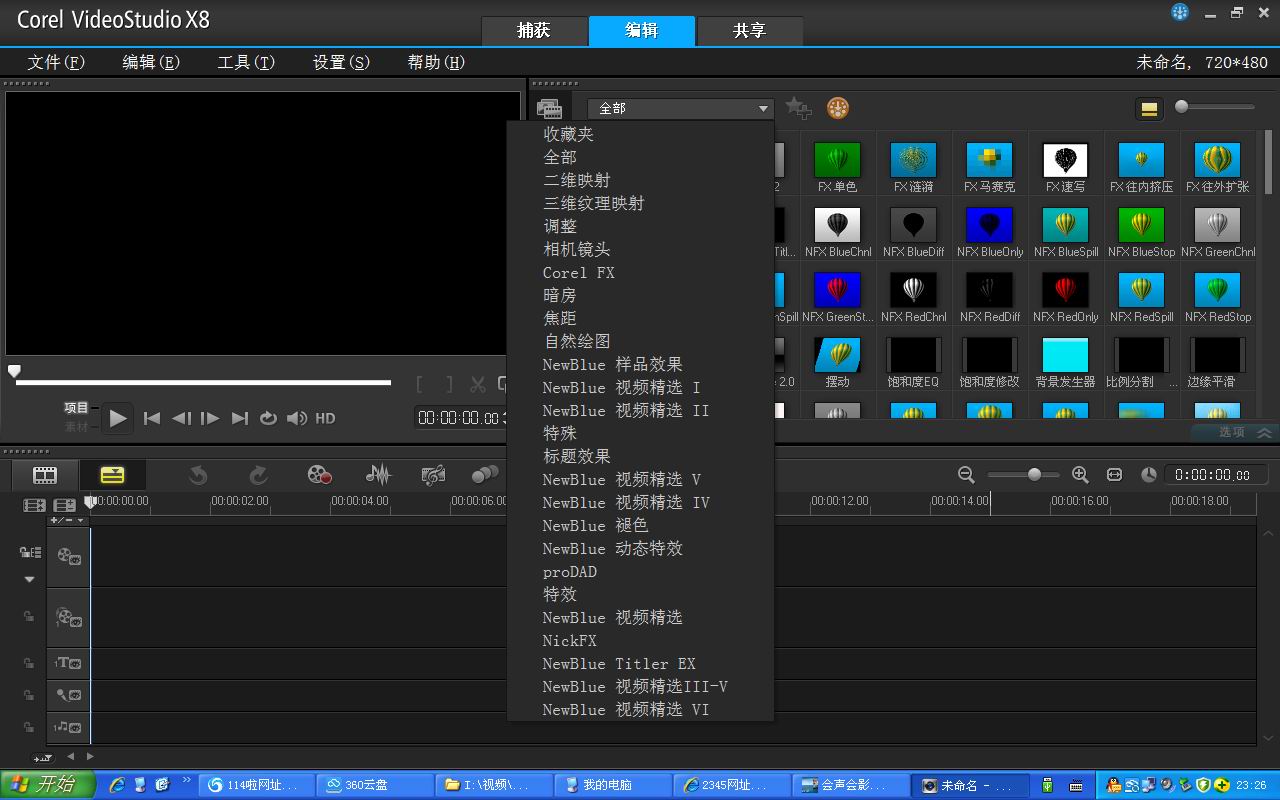Expand the track show/hide dropdown arrow
Viewport: 1280px width, 800px height.
29,579
